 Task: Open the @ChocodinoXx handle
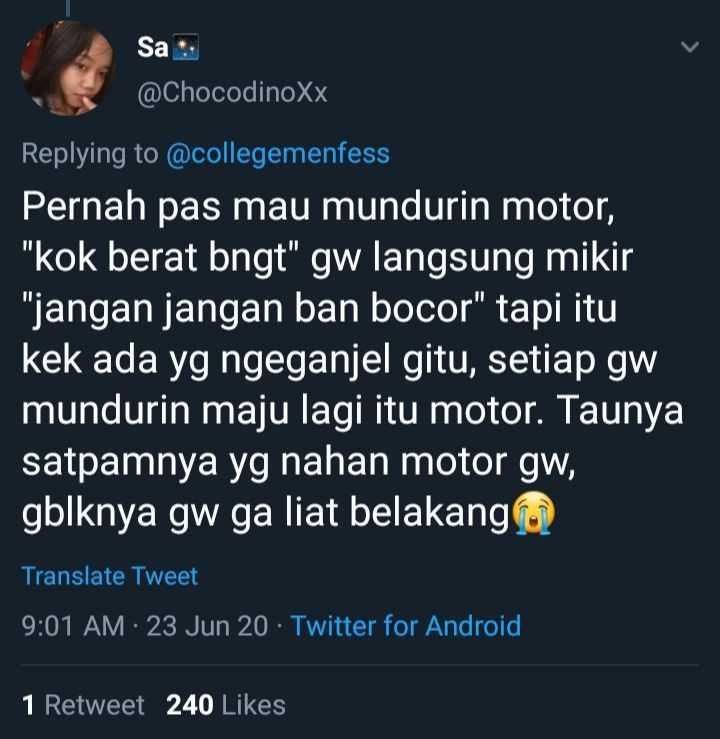tap(232, 92)
